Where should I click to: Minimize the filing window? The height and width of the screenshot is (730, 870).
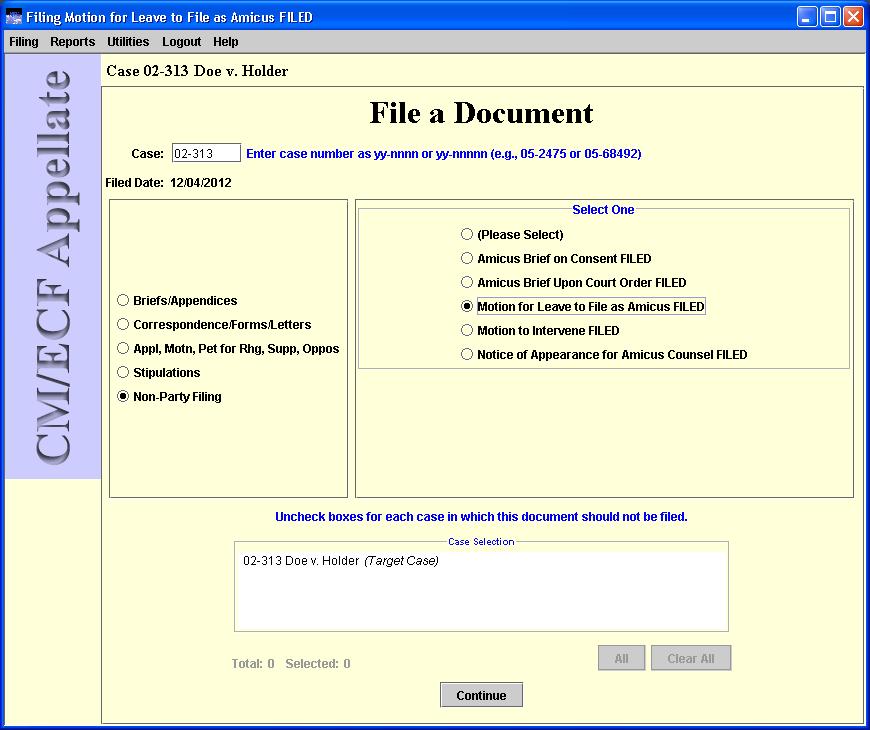[807, 17]
